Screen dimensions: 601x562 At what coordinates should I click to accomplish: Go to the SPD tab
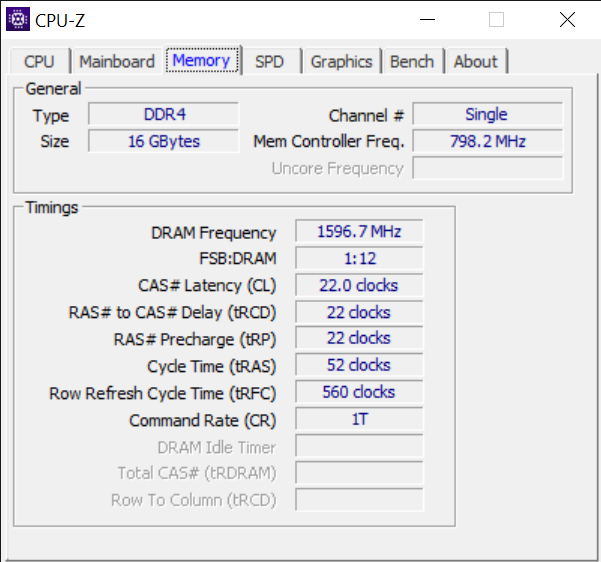tap(269, 61)
